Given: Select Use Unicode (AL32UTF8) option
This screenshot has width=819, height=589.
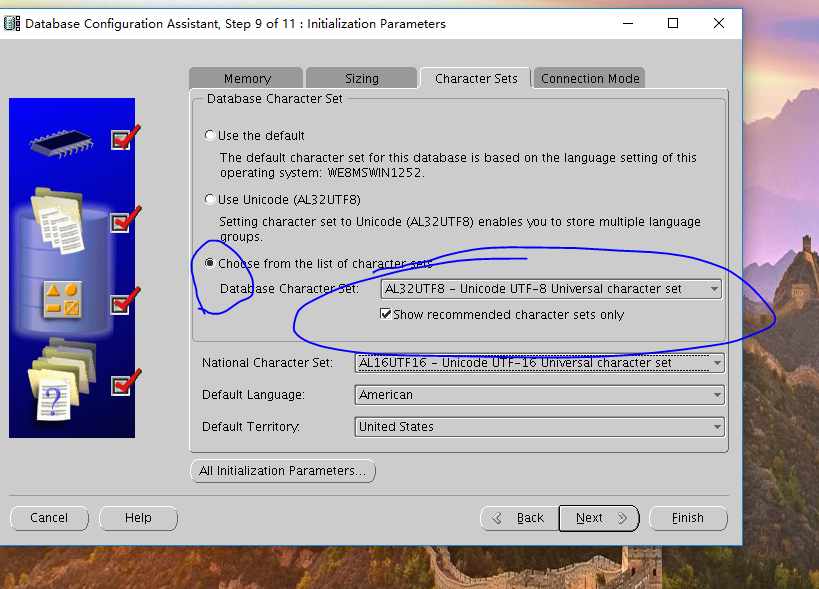Looking at the screenshot, I should point(210,199).
